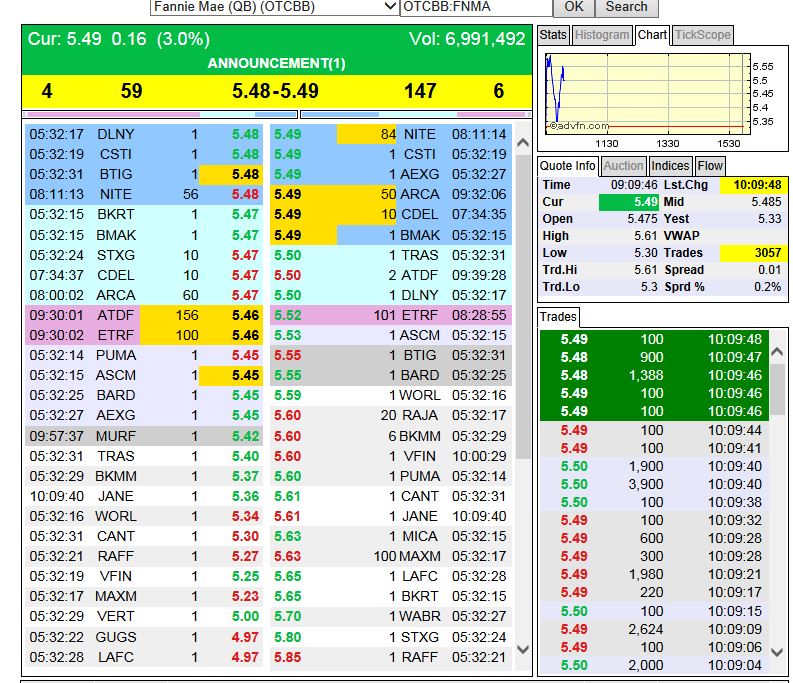The image size is (793, 683).
Task: Click the trades list scrollbar thumb
Action: (x=777, y=388)
